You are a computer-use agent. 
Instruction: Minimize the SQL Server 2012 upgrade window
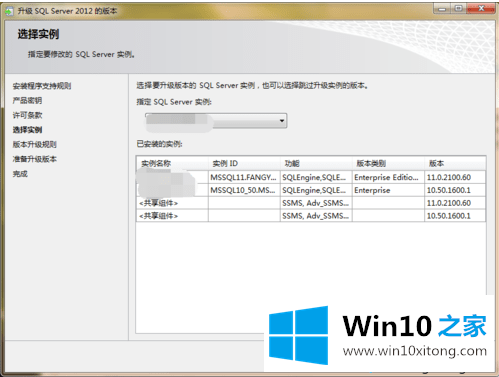pos(442,9)
